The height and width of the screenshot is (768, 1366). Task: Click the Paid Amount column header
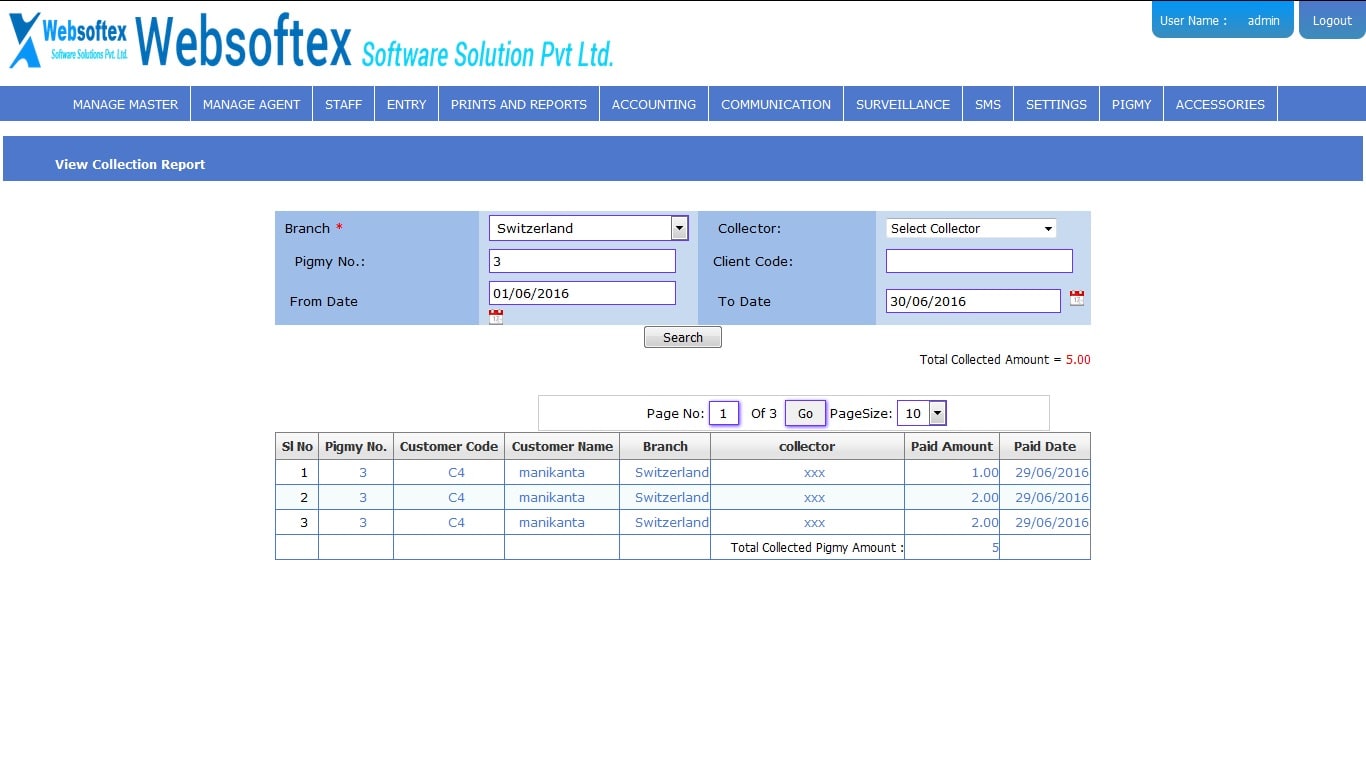click(951, 446)
